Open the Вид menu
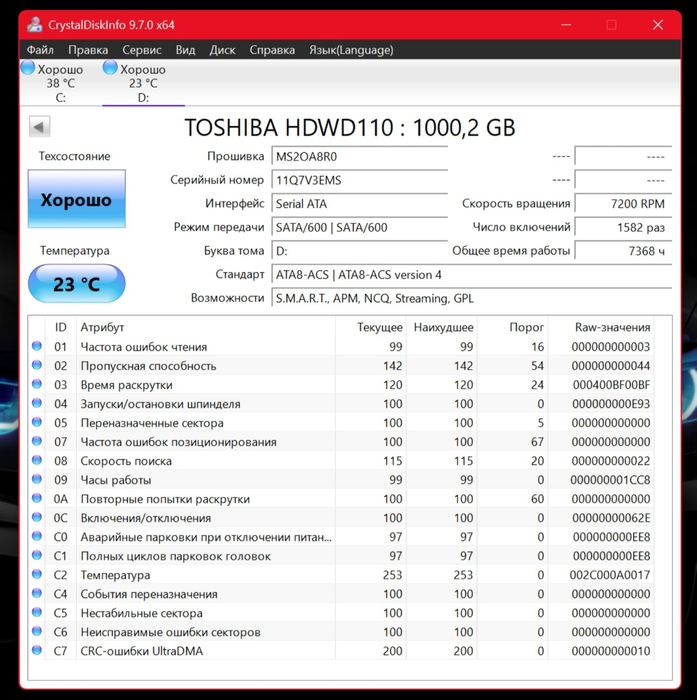697x700 pixels. coord(185,50)
